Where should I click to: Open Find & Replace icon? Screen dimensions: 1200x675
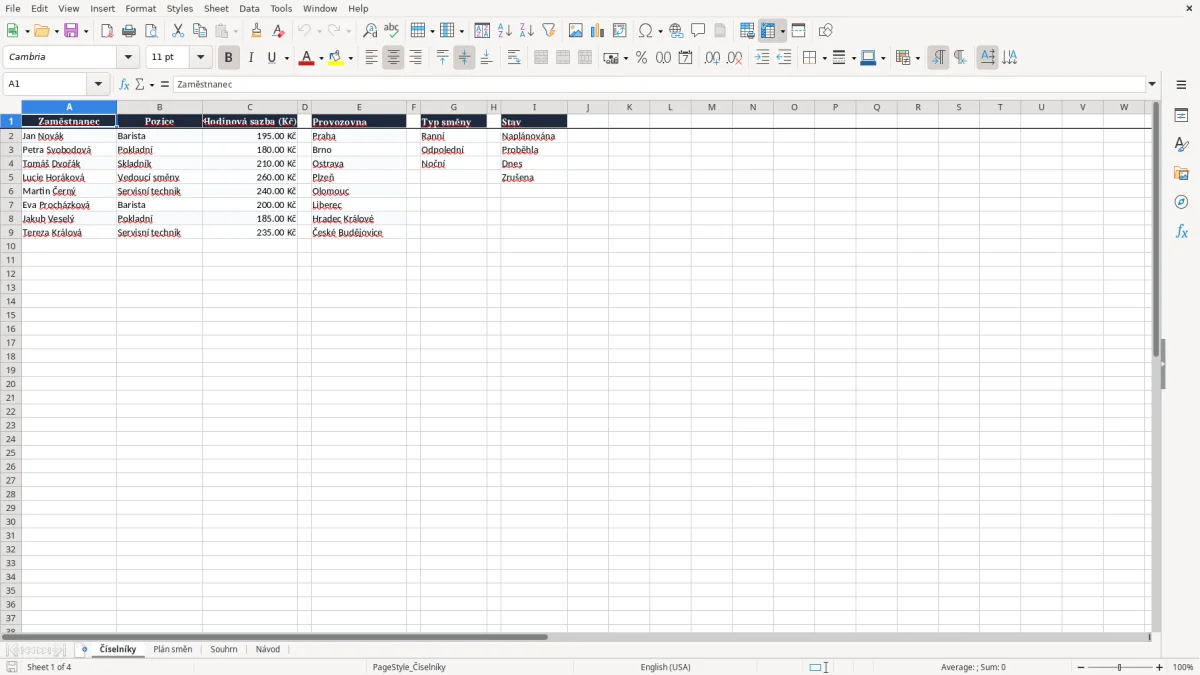(370, 31)
